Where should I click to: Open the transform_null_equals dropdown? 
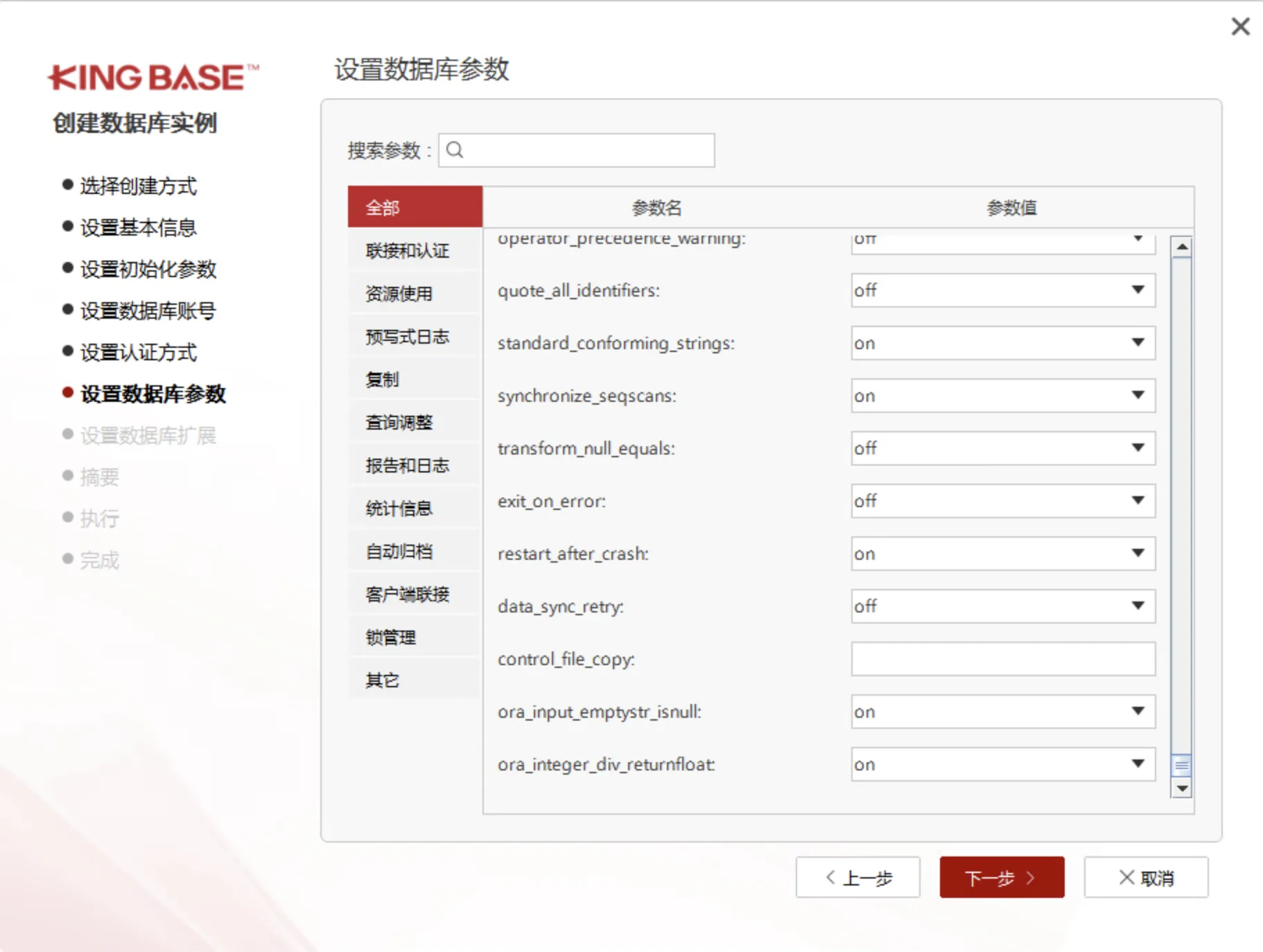point(1138,448)
